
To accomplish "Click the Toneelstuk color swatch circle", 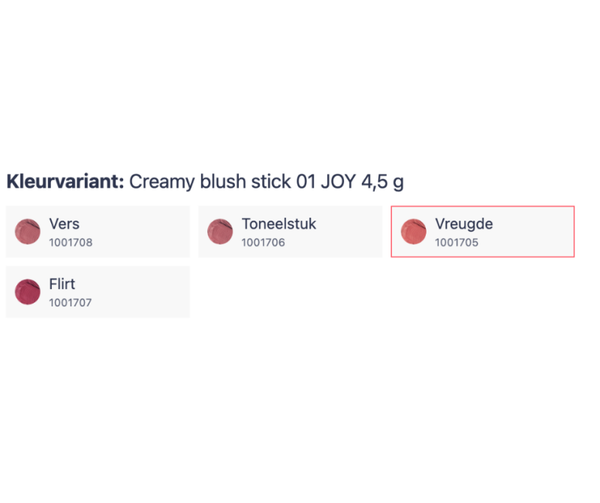I will point(220,232).
